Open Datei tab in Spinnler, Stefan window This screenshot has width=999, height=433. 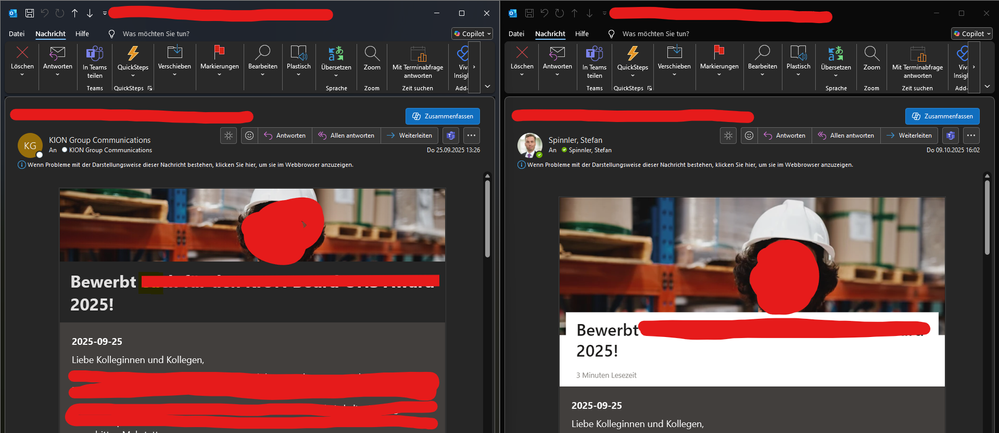pyautogui.click(x=516, y=34)
